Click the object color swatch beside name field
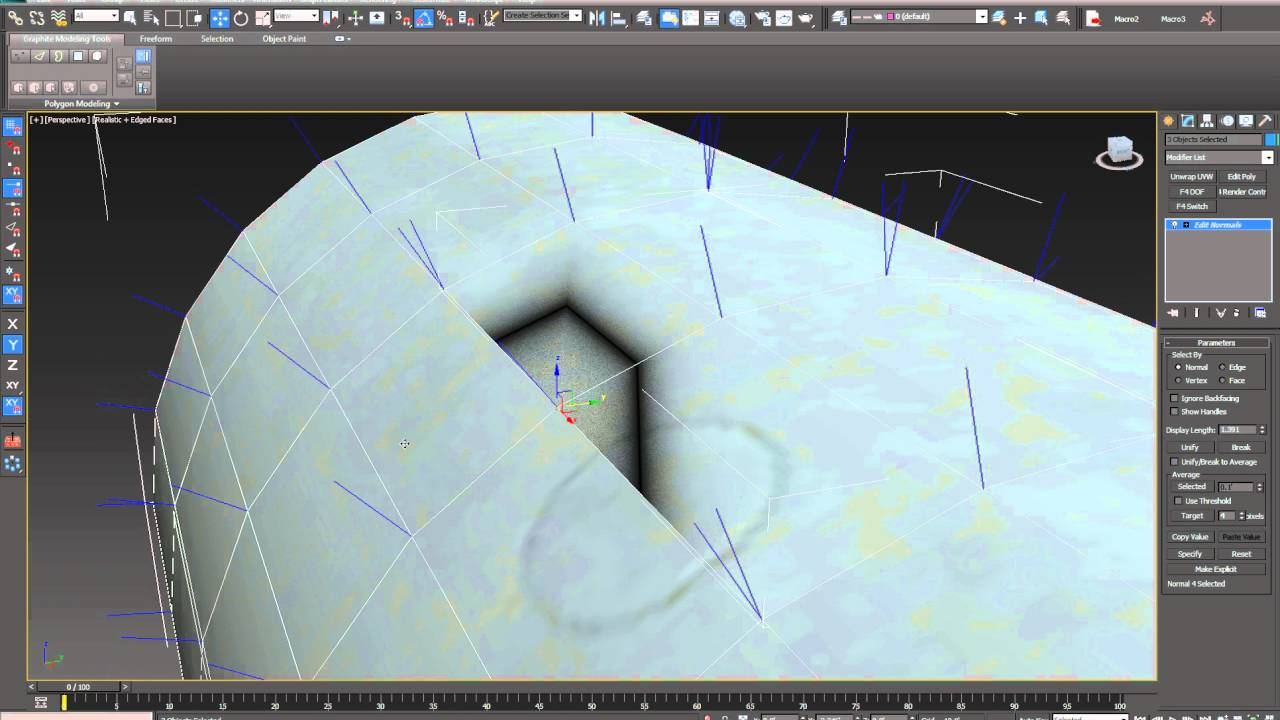Image resolution: width=1280 pixels, height=720 pixels. [1272, 140]
